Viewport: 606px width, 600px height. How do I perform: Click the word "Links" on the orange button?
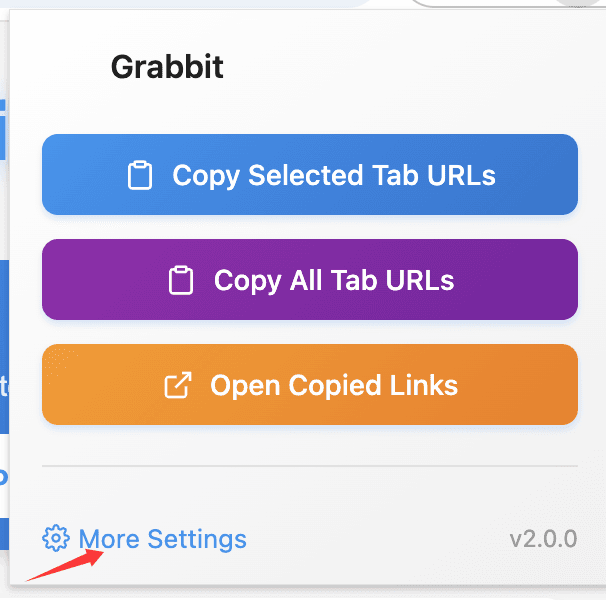[x=423, y=386]
